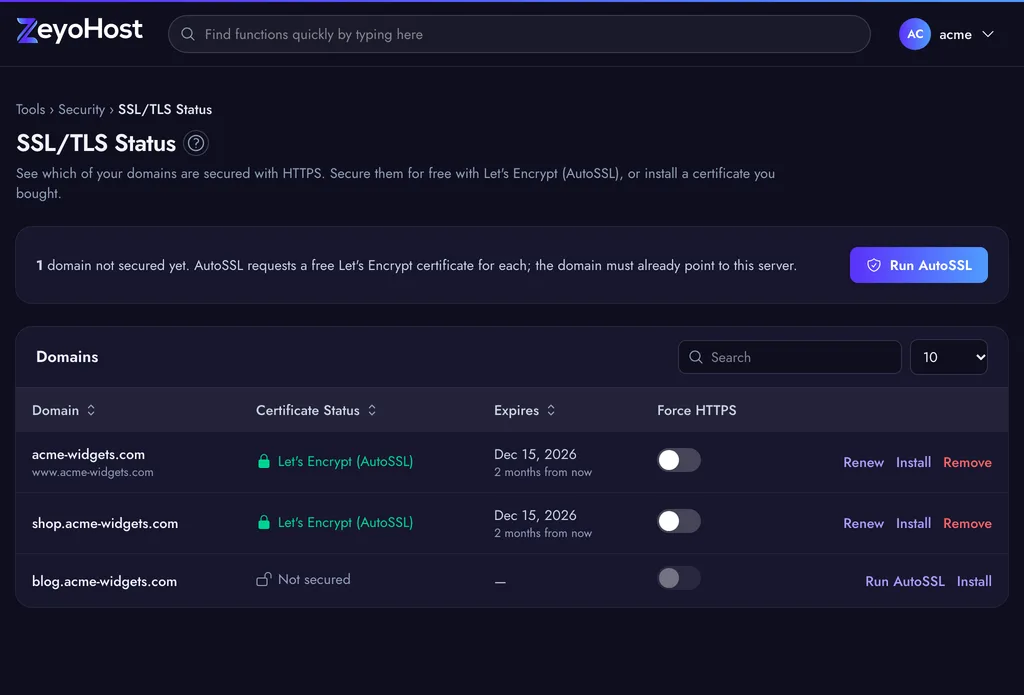Focus the Find functions search bar
The image size is (1024, 695).
coord(519,34)
